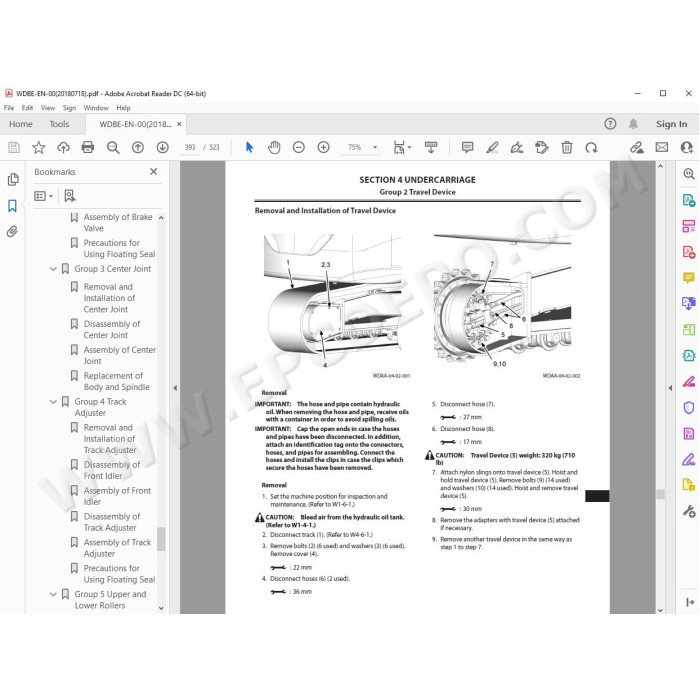The image size is (700, 700).
Task: Click the Save file icon
Action: [x=14, y=147]
